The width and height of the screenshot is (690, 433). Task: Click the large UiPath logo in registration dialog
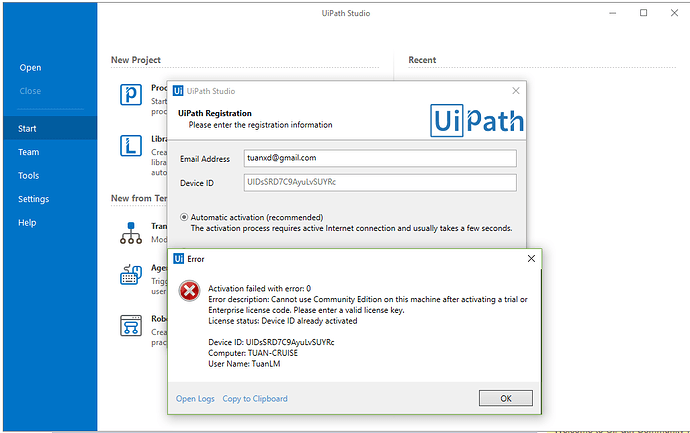(477, 121)
